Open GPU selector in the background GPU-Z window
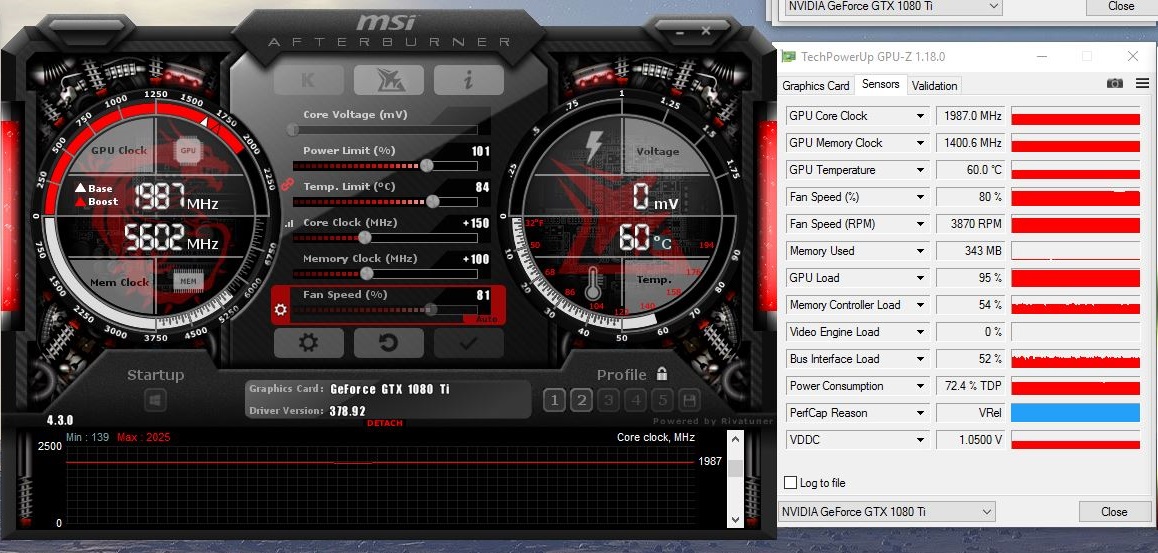 coord(894,7)
